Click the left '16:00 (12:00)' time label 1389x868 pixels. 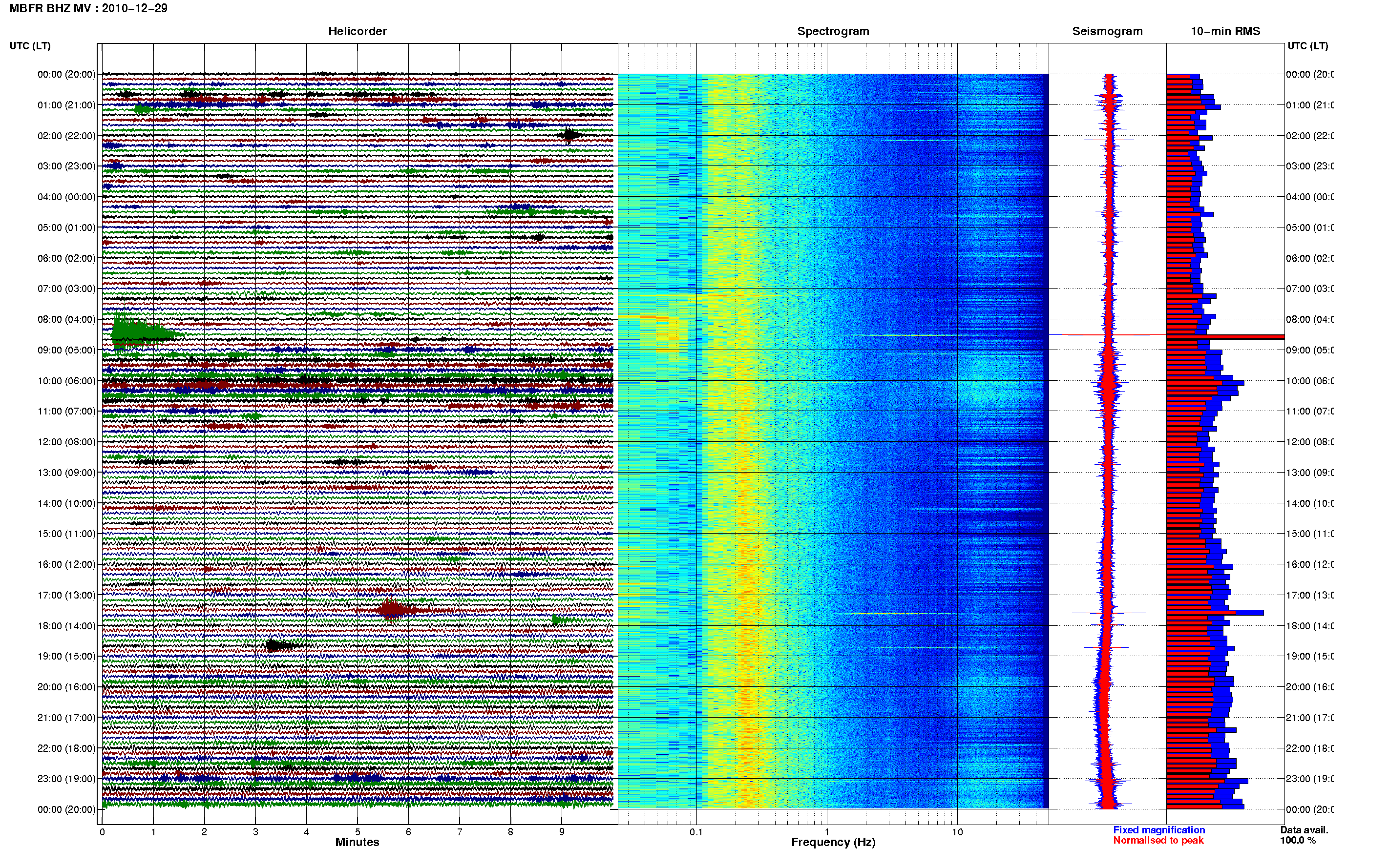coord(66,564)
